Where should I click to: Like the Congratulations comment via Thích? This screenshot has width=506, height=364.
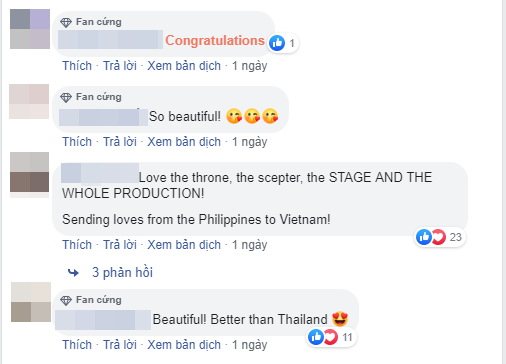[x=77, y=66]
